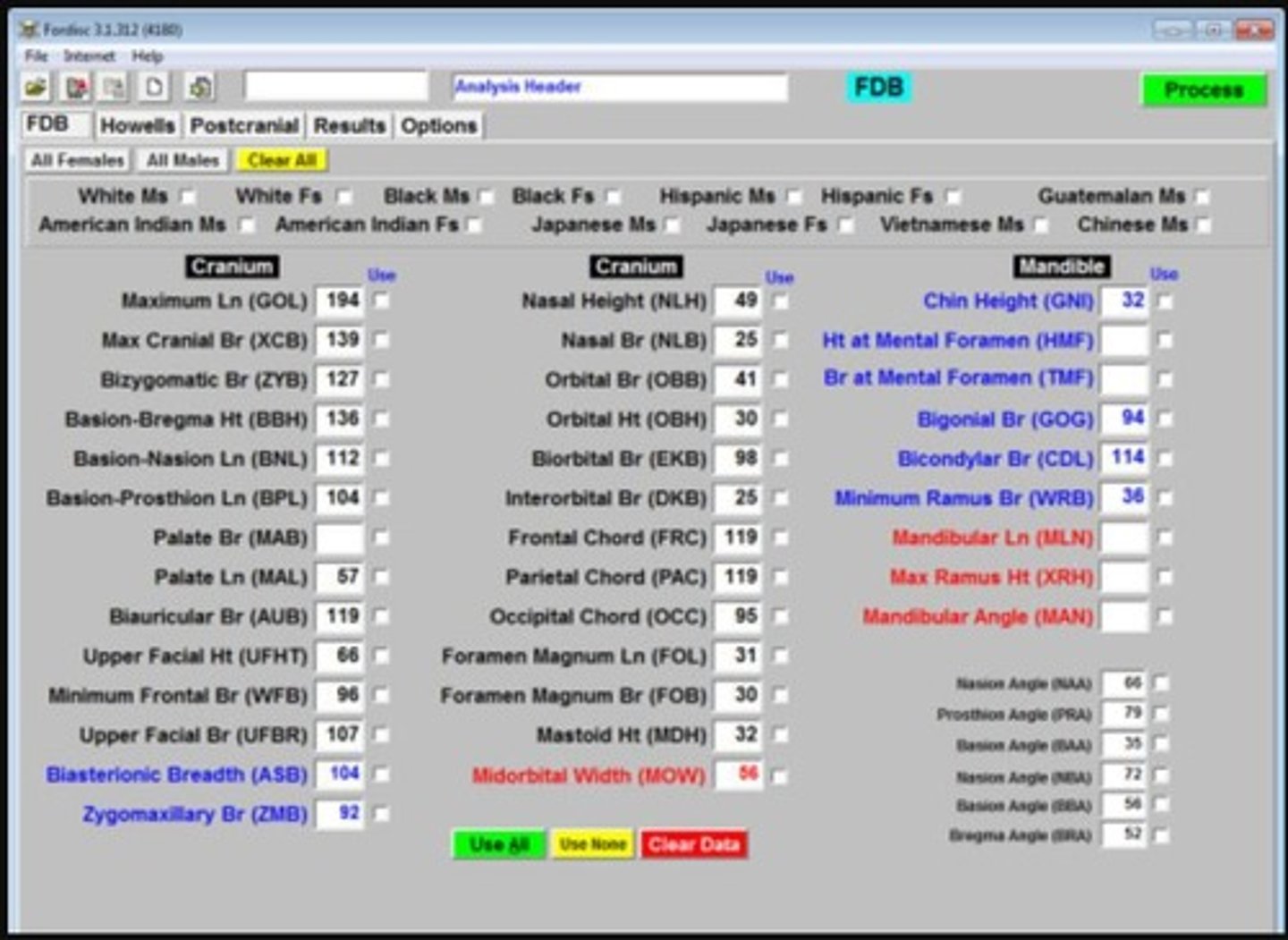Click the green Use All button

click(499, 845)
